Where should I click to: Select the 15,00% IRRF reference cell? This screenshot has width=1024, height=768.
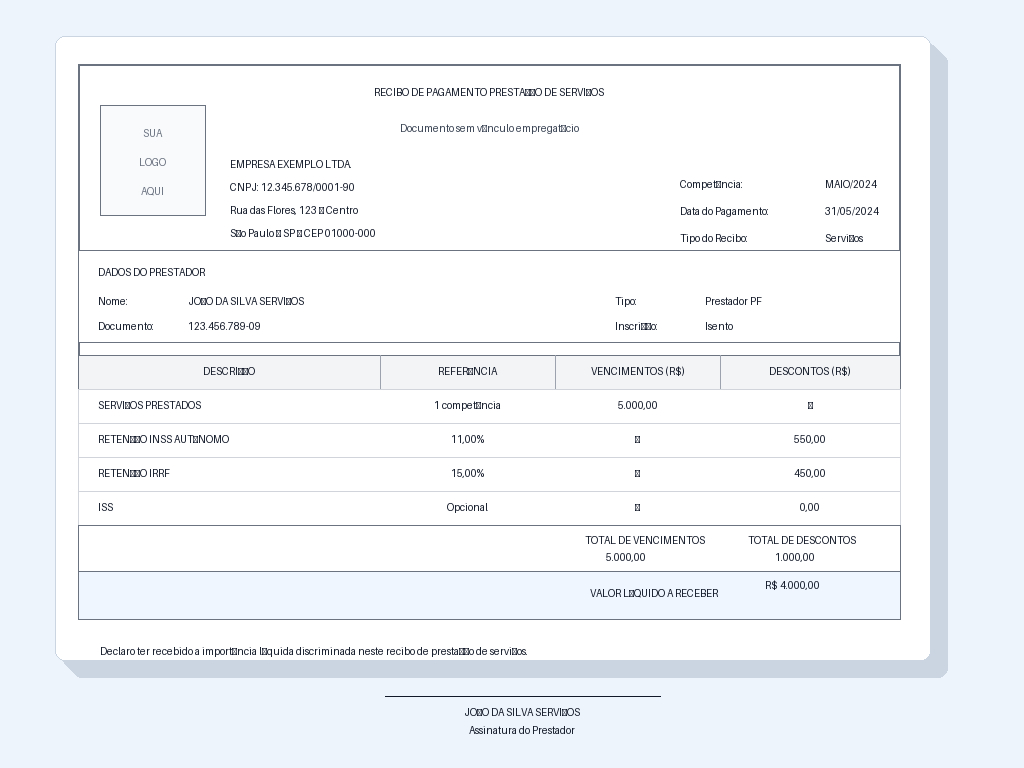click(x=468, y=473)
